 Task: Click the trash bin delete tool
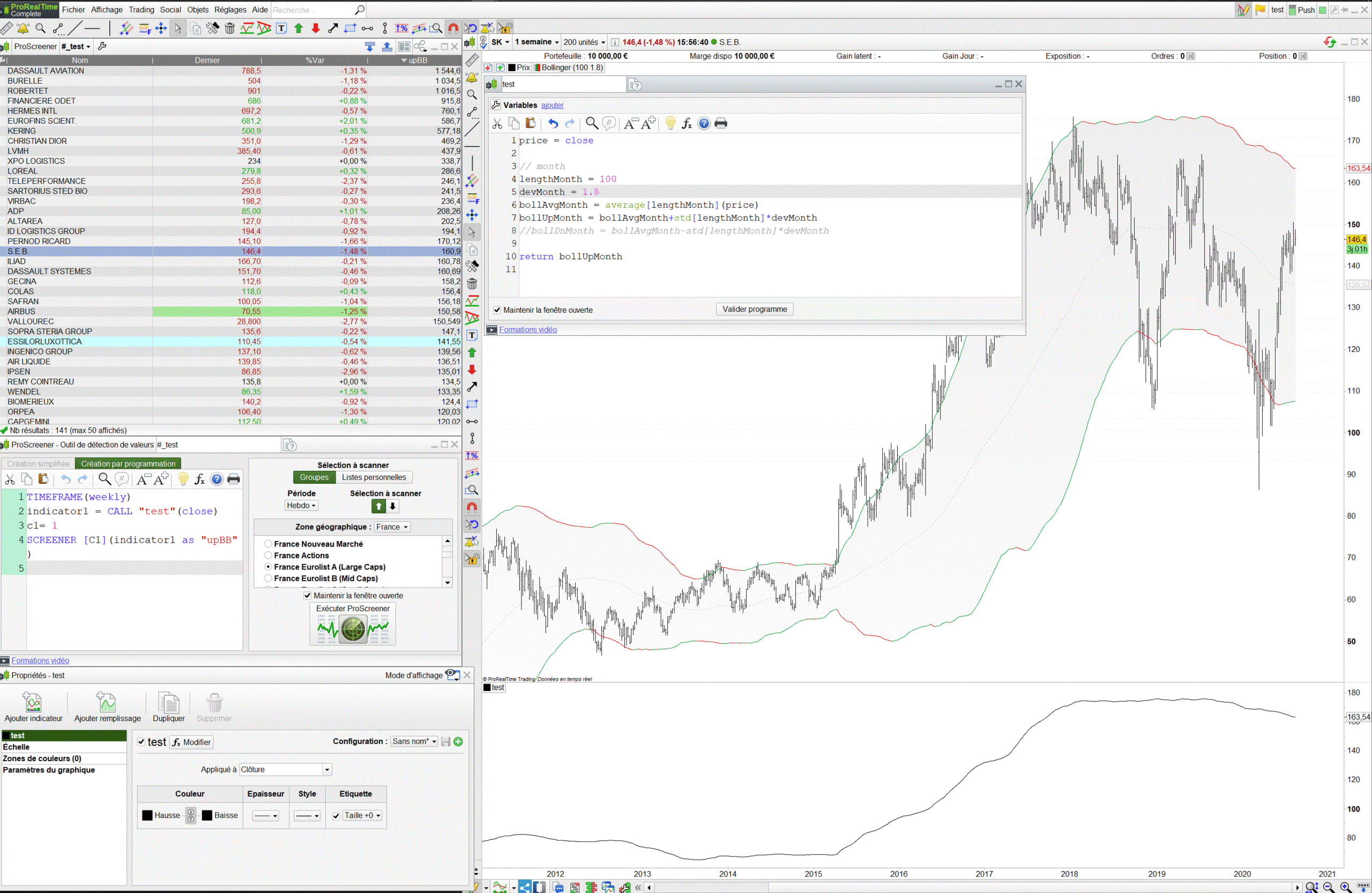[229, 28]
